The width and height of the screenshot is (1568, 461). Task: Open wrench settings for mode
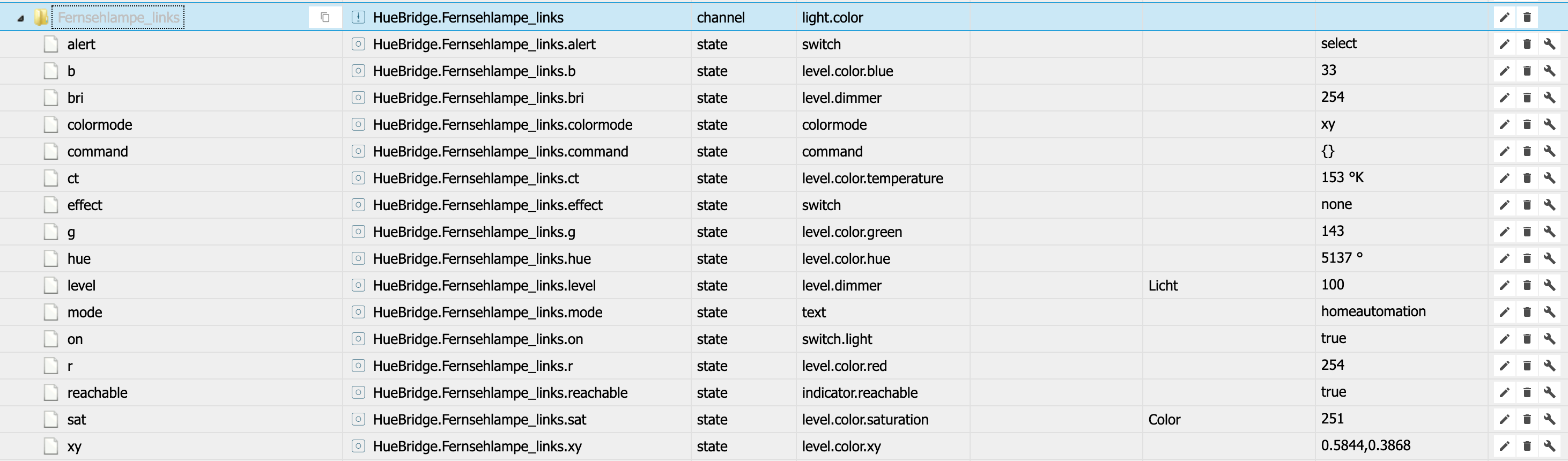1549,312
